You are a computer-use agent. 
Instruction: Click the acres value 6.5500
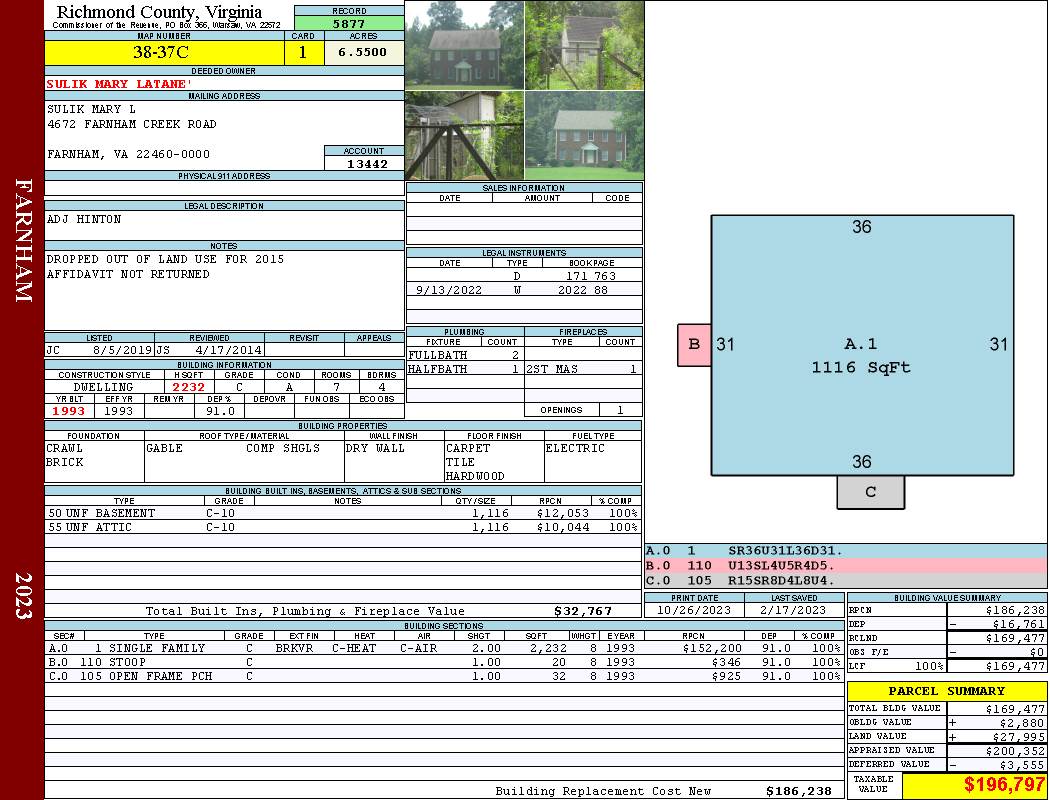[363, 53]
